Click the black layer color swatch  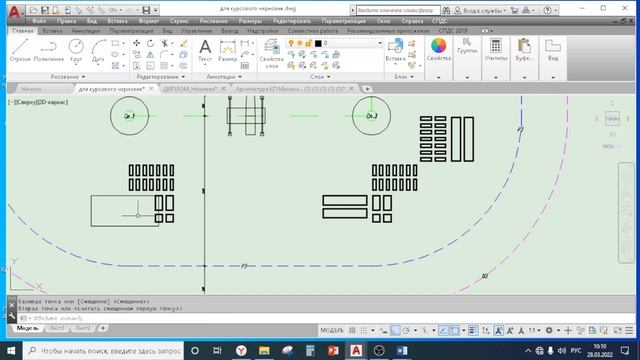point(318,43)
